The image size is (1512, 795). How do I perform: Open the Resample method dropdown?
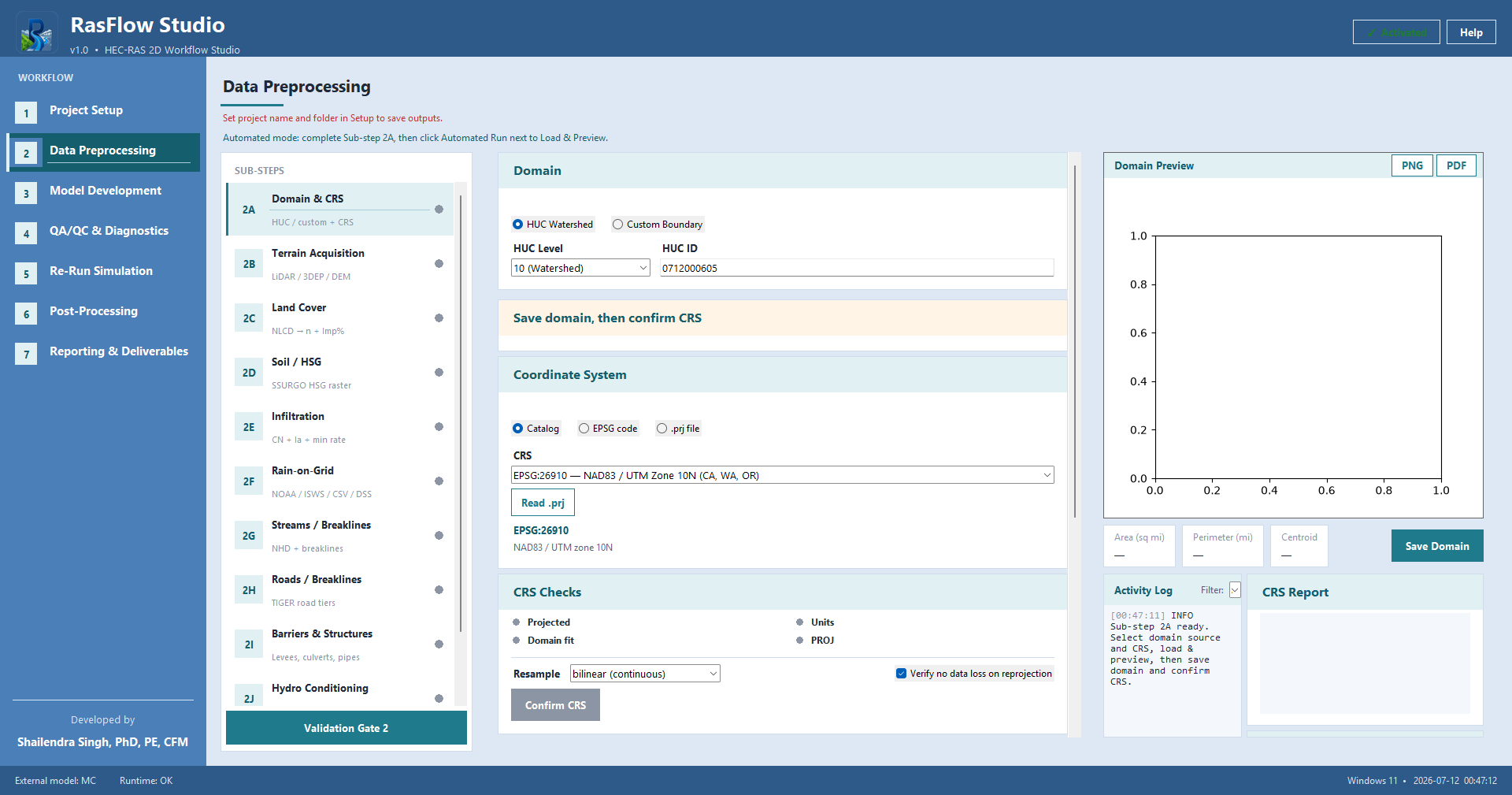coord(645,674)
